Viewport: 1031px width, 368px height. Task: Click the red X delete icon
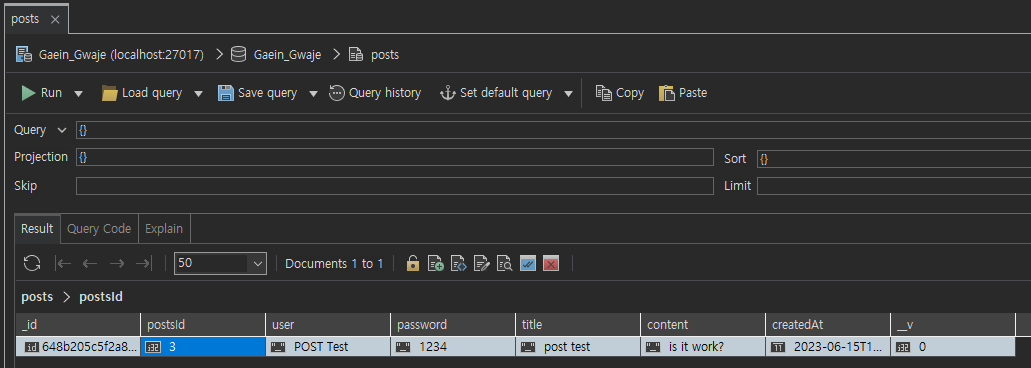pyautogui.click(x=551, y=264)
